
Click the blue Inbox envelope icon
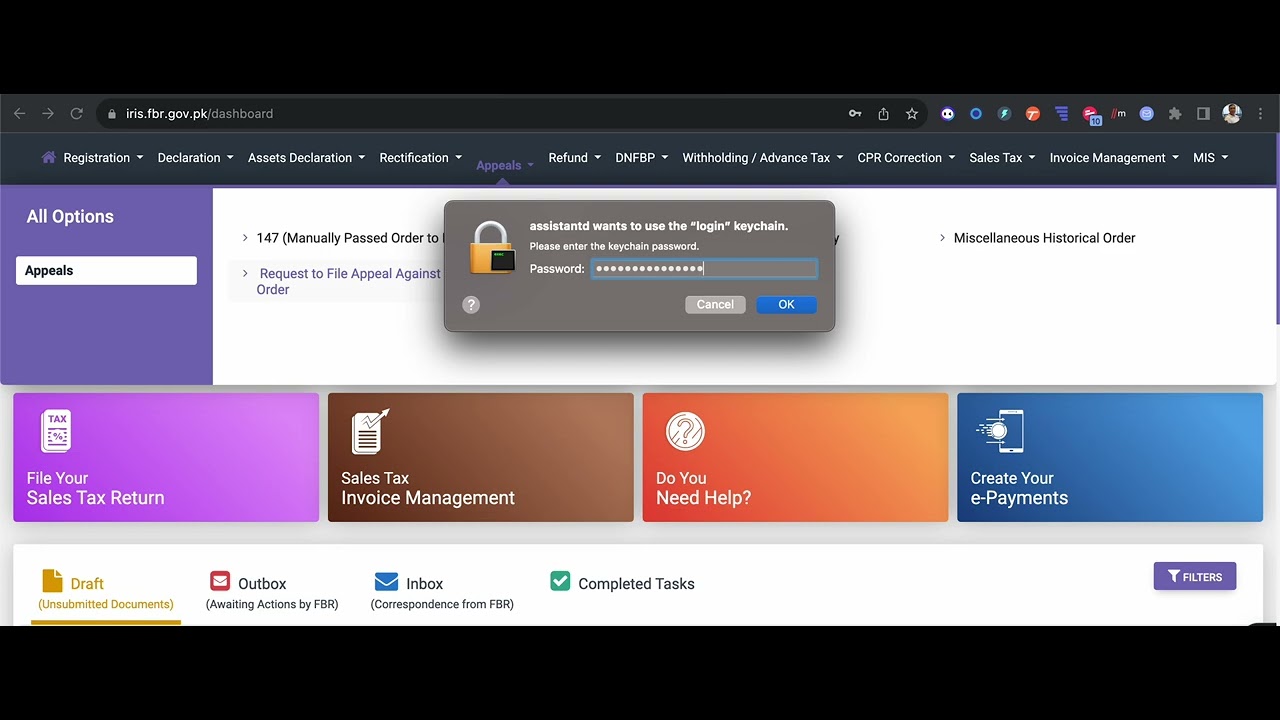coord(386,582)
